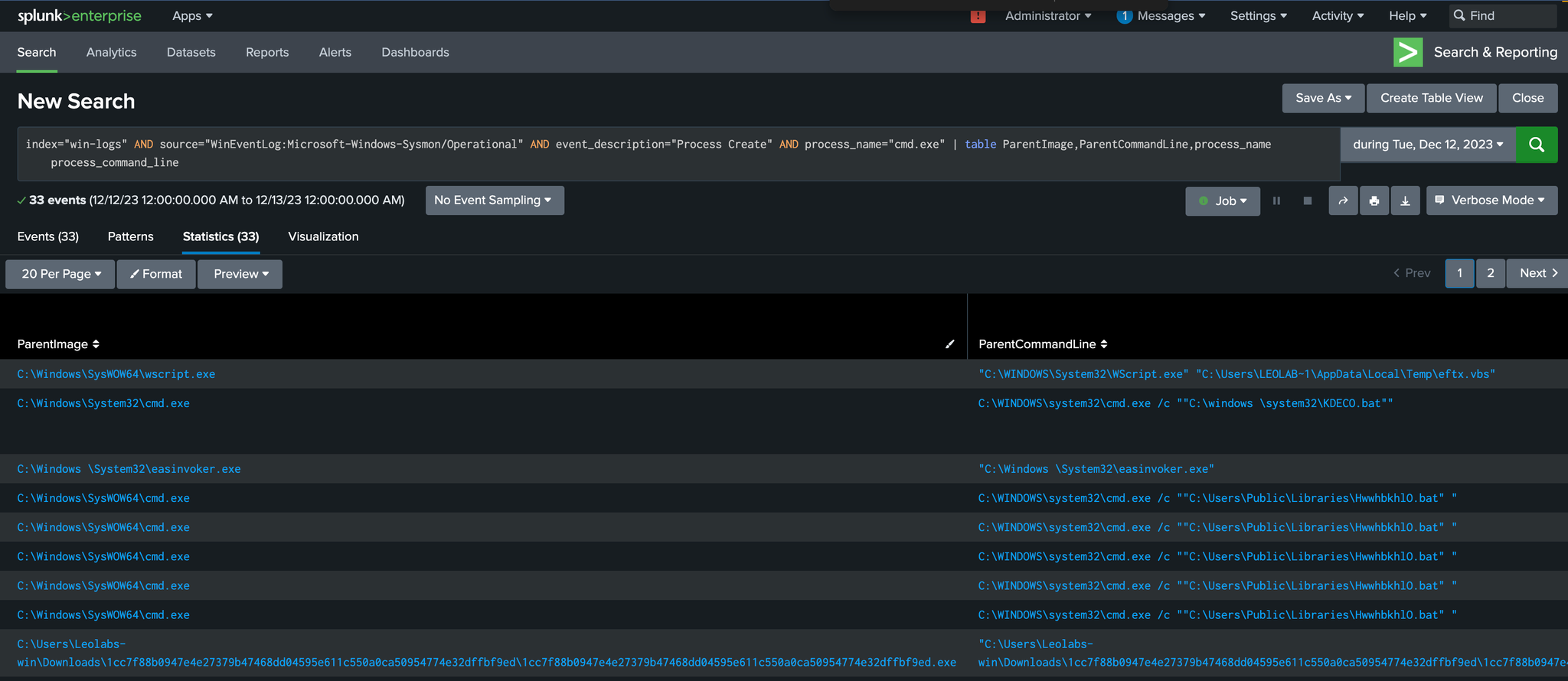
Task: Open the Help dropdown
Action: click(x=1408, y=16)
